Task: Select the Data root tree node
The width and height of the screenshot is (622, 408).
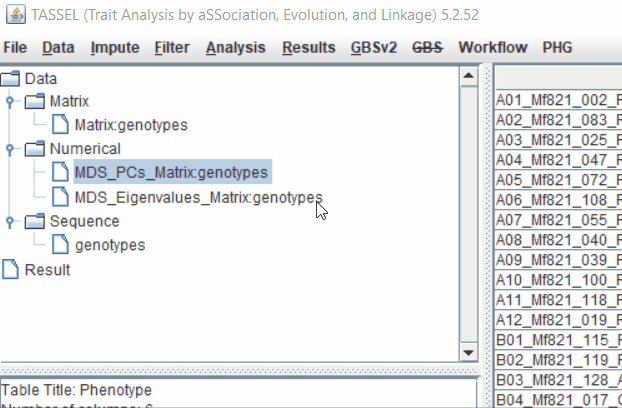Action: (x=41, y=79)
